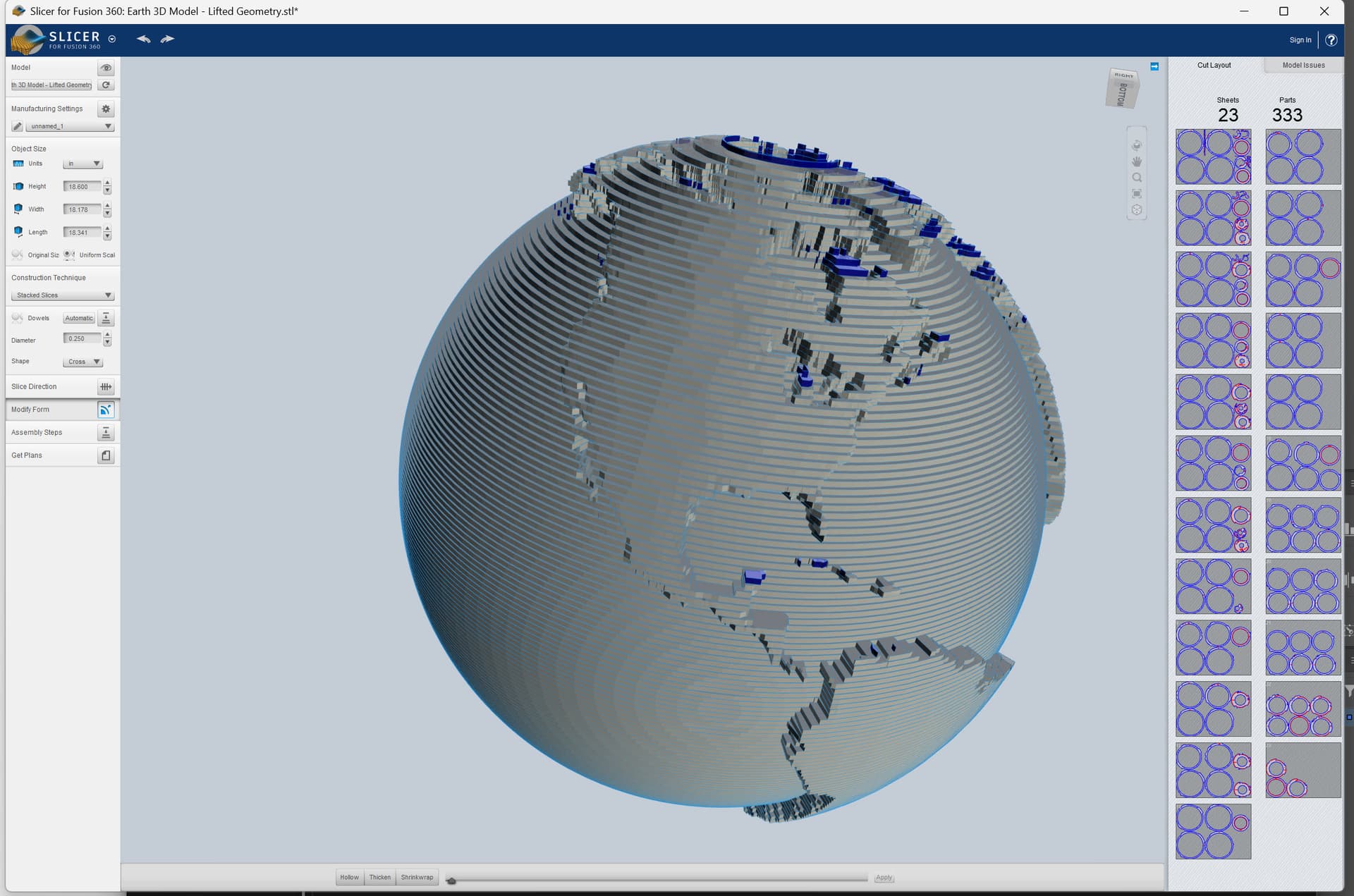Select the Pan hand tool

1136,161
